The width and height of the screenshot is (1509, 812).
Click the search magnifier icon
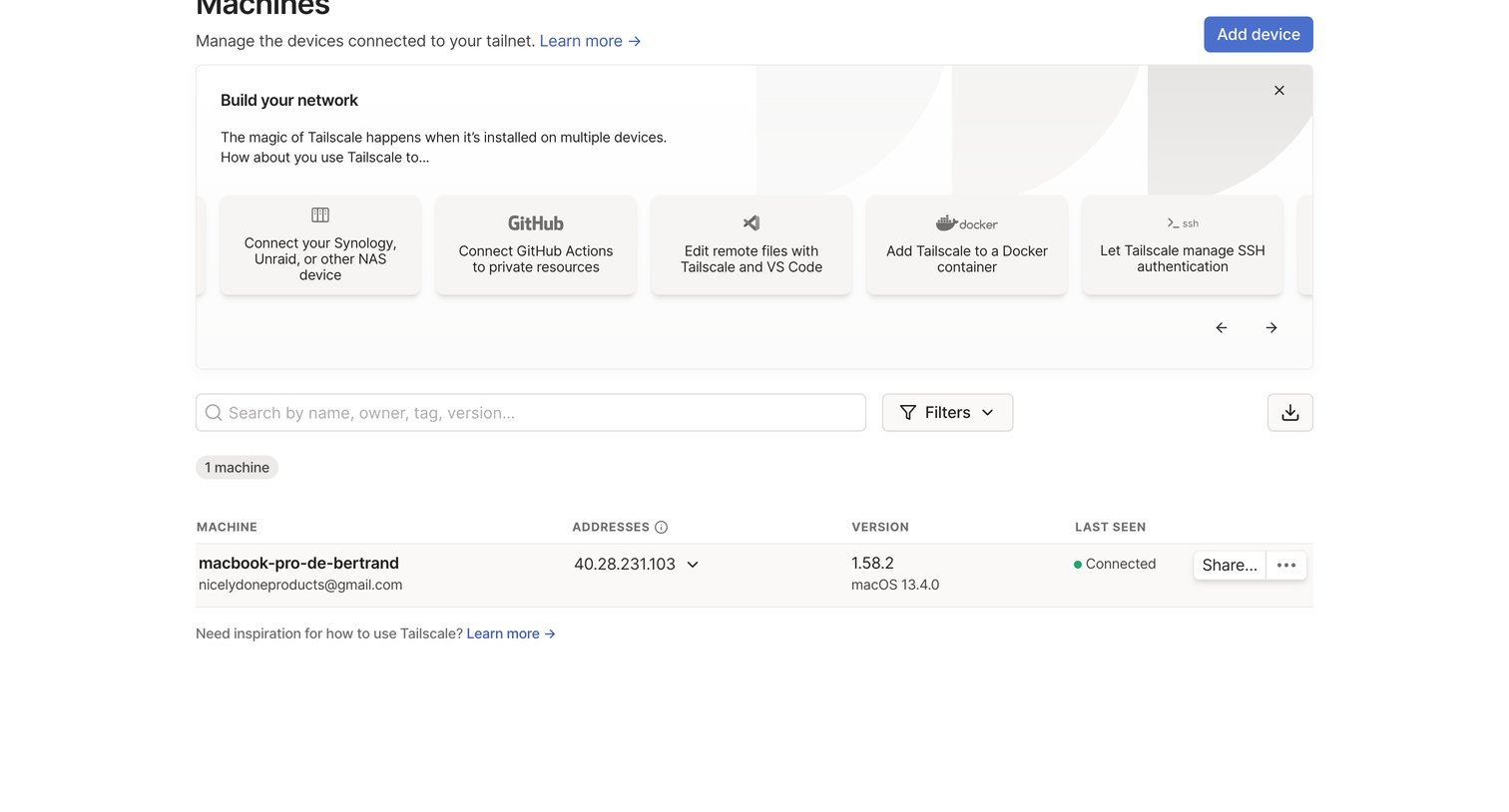point(214,413)
